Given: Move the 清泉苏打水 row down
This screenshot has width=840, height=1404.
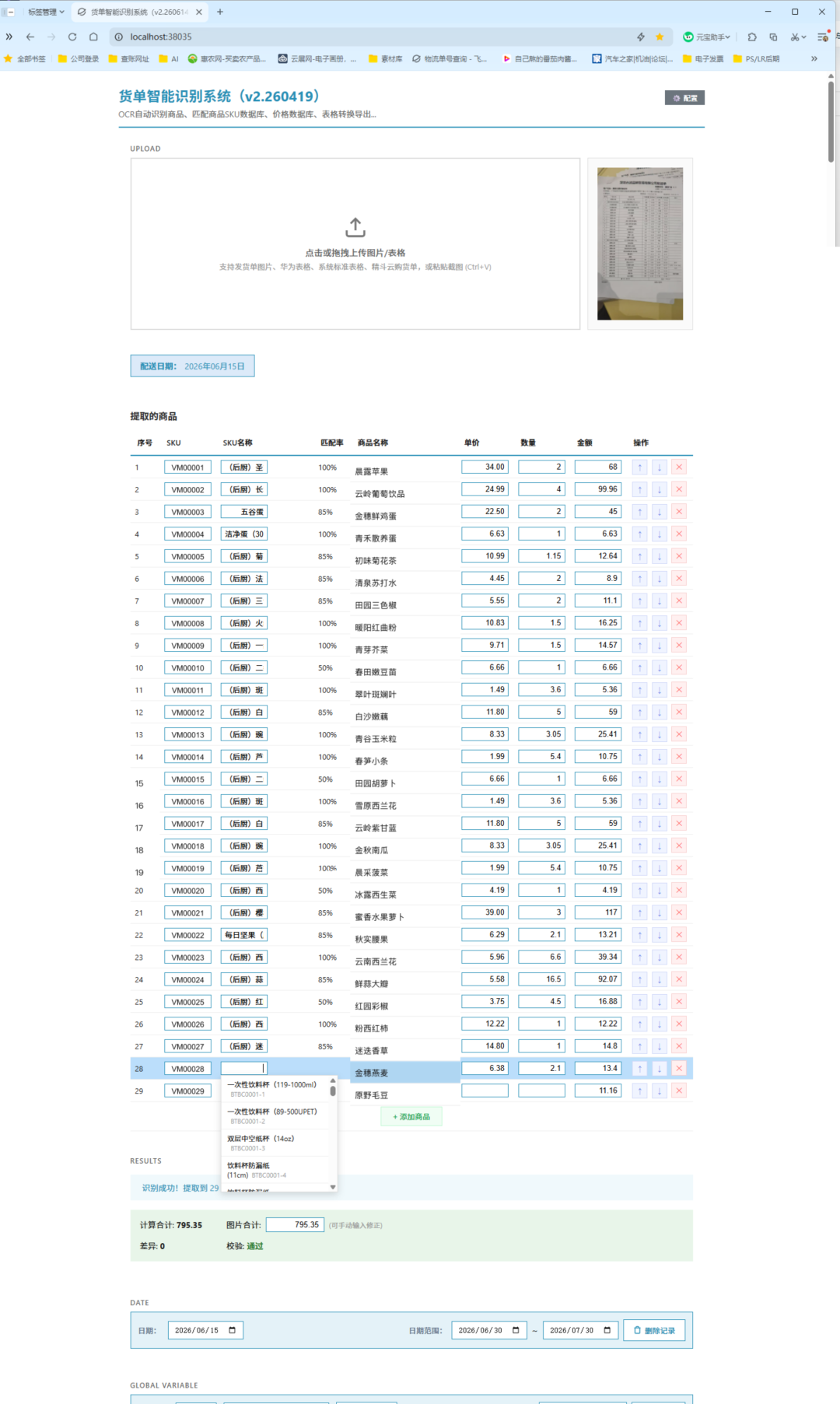Looking at the screenshot, I should click(x=660, y=579).
